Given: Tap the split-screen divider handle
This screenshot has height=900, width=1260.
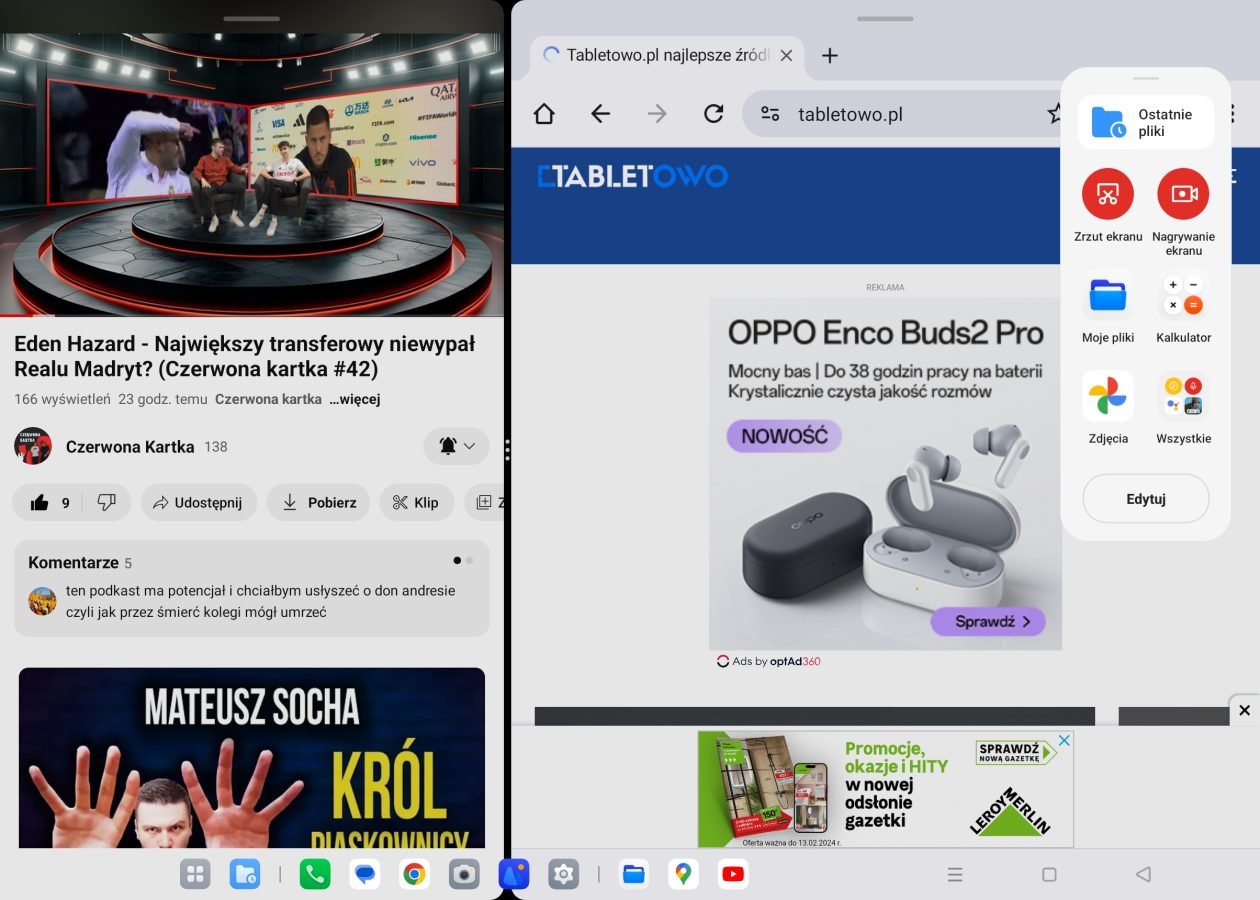Looking at the screenshot, I should [x=508, y=450].
